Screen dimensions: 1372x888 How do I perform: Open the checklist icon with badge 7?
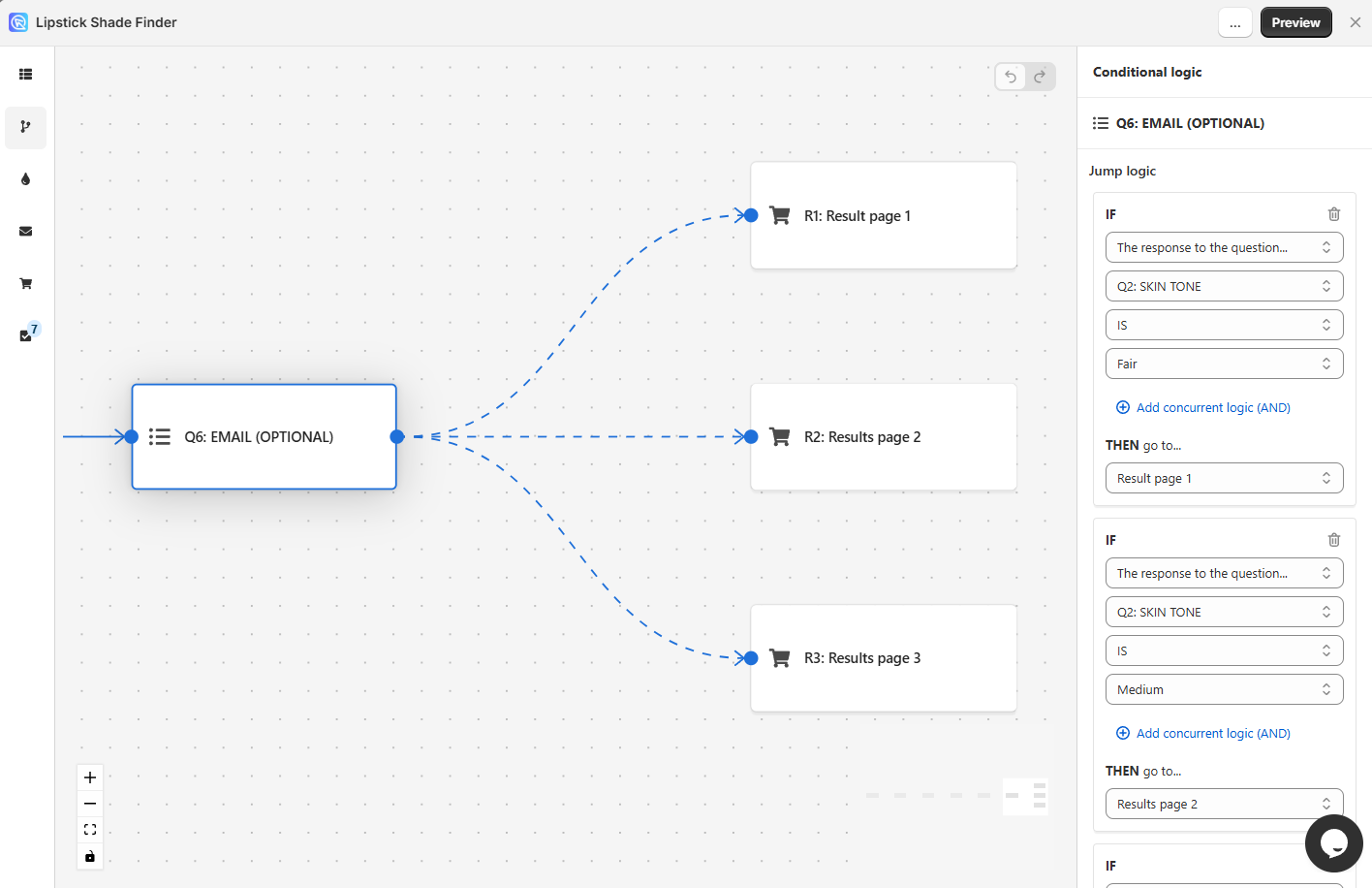pyautogui.click(x=28, y=333)
